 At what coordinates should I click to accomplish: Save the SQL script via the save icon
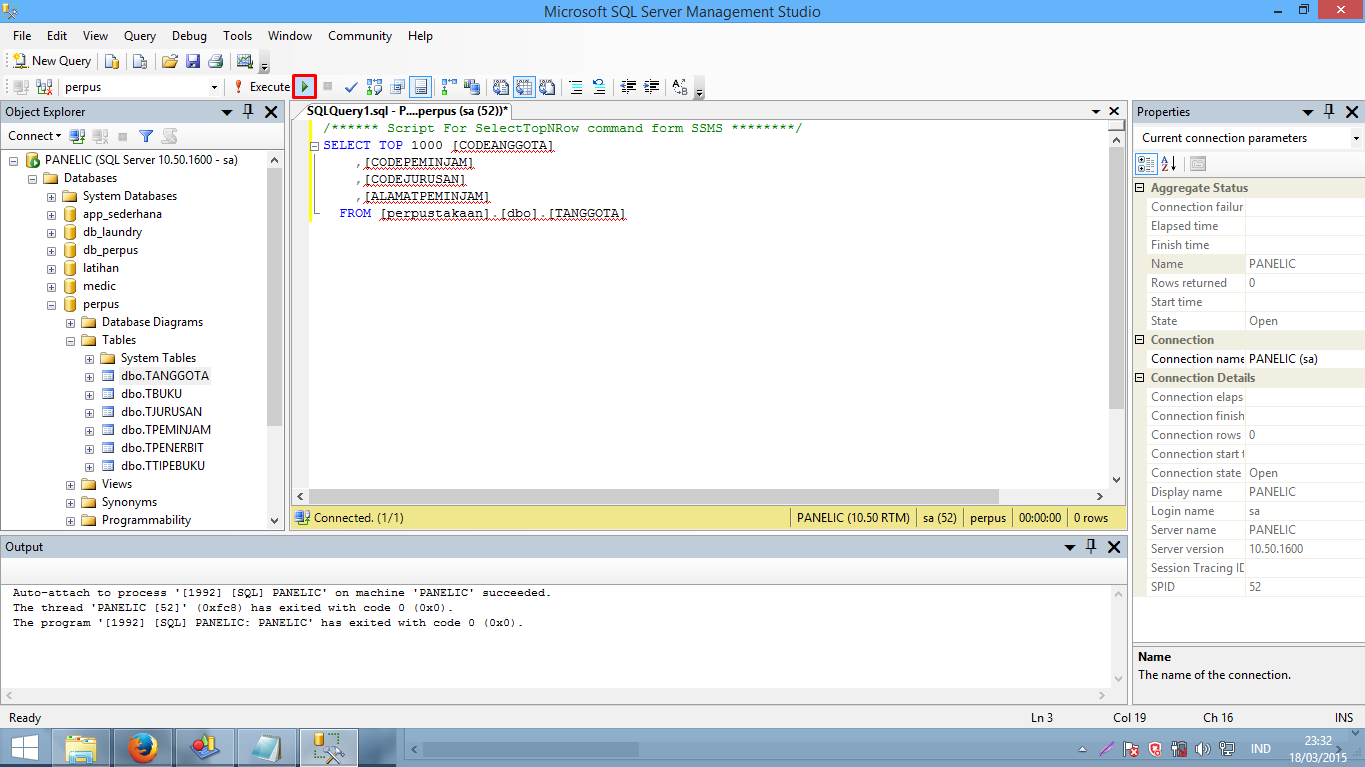pyautogui.click(x=192, y=60)
